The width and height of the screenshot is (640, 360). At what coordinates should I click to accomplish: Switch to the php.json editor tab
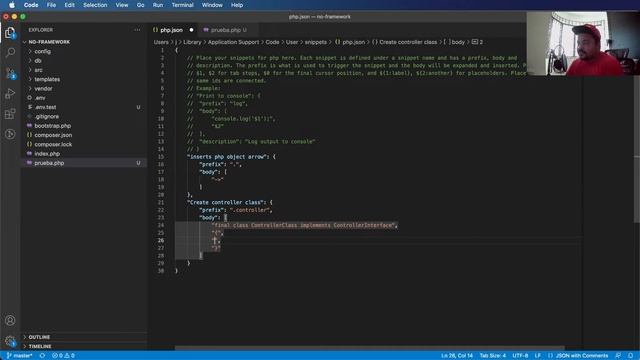(173, 30)
